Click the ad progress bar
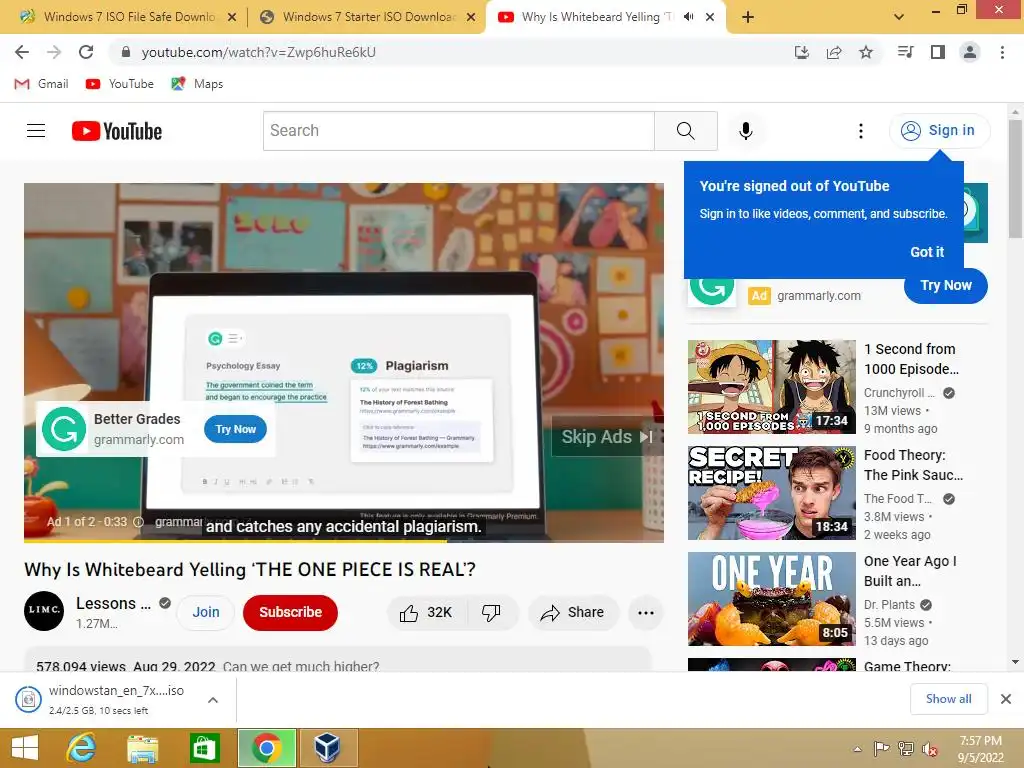 [x=344, y=541]
